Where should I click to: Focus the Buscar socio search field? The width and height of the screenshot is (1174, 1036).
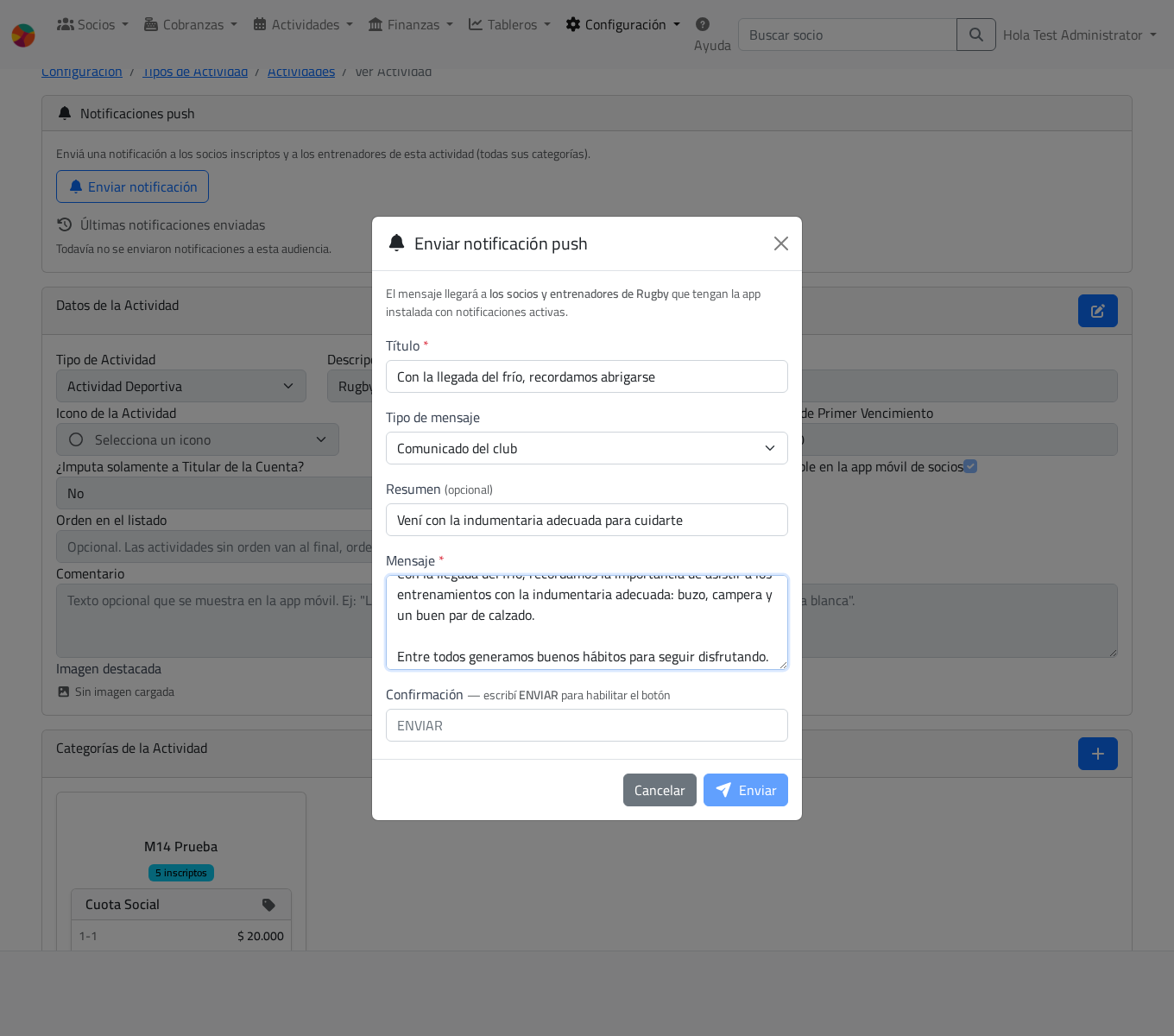click(x=848, y=35)
